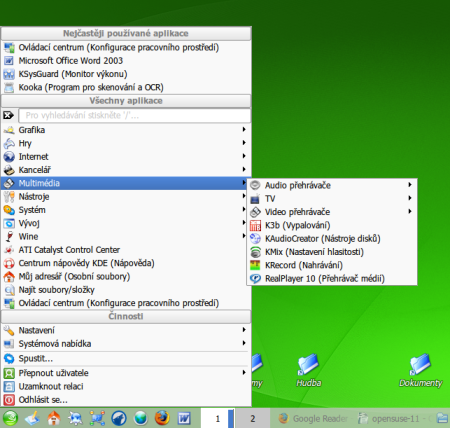
Task: Click the Nástroje tools icon
Action: click(9, 197)
